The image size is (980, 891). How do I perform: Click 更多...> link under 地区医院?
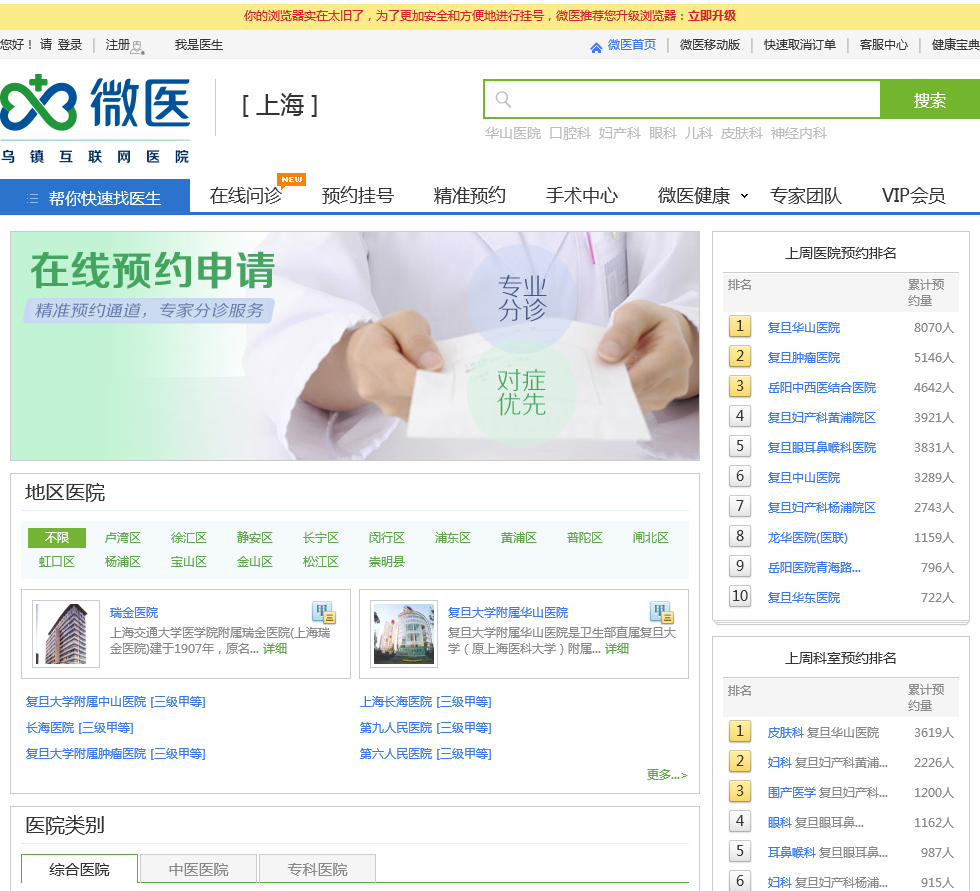pos(667,775)
